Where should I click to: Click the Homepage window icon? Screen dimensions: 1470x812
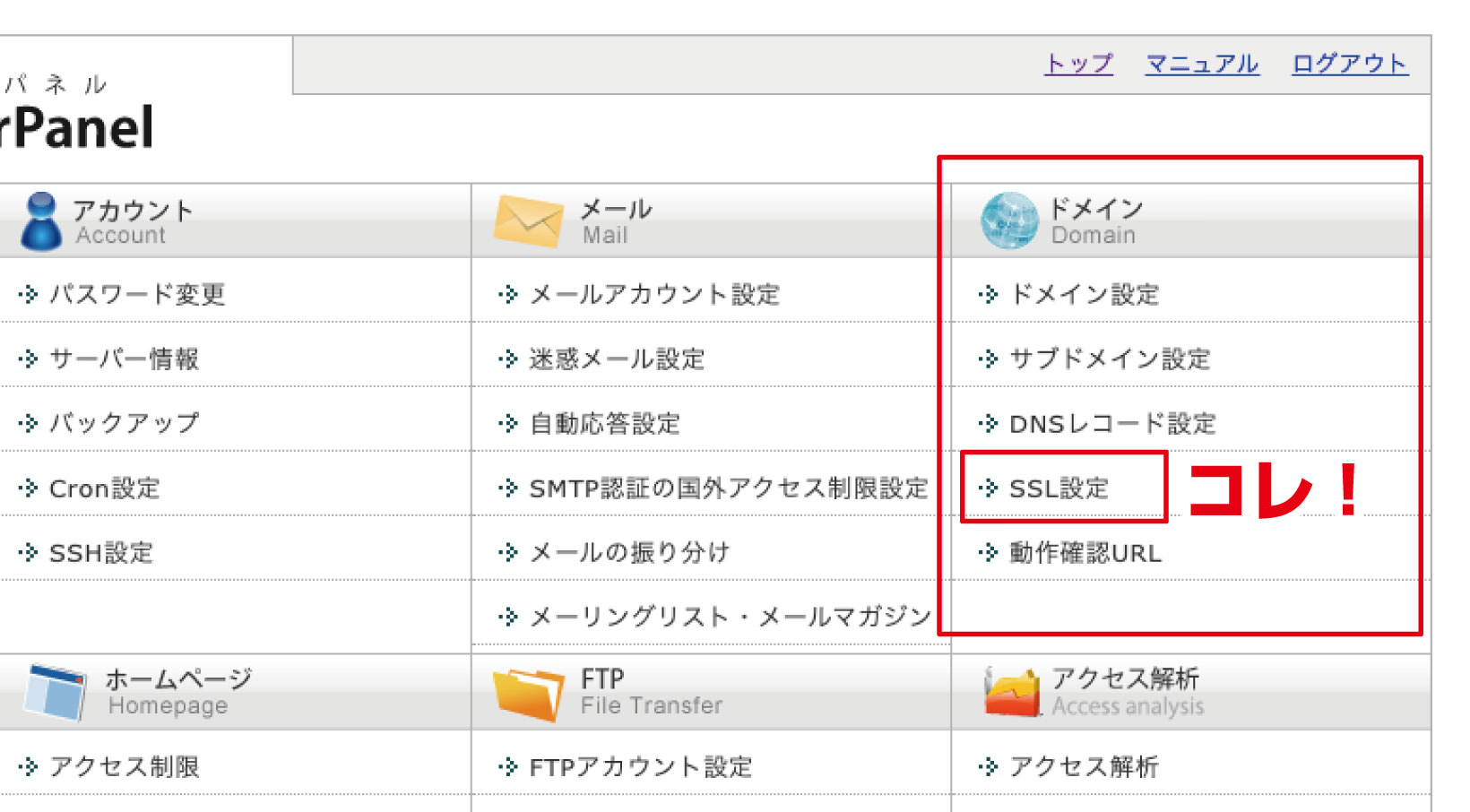(56, 691)
